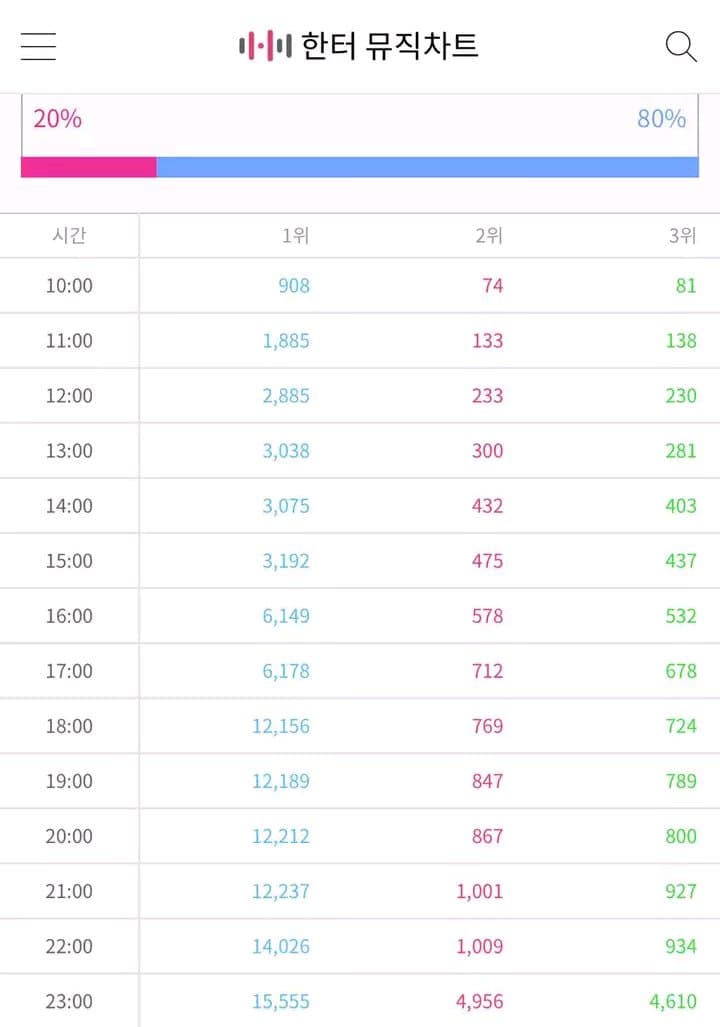Click the 4,610 third-place value
Screen dimensions: 720x1027
coord(673,1001)
